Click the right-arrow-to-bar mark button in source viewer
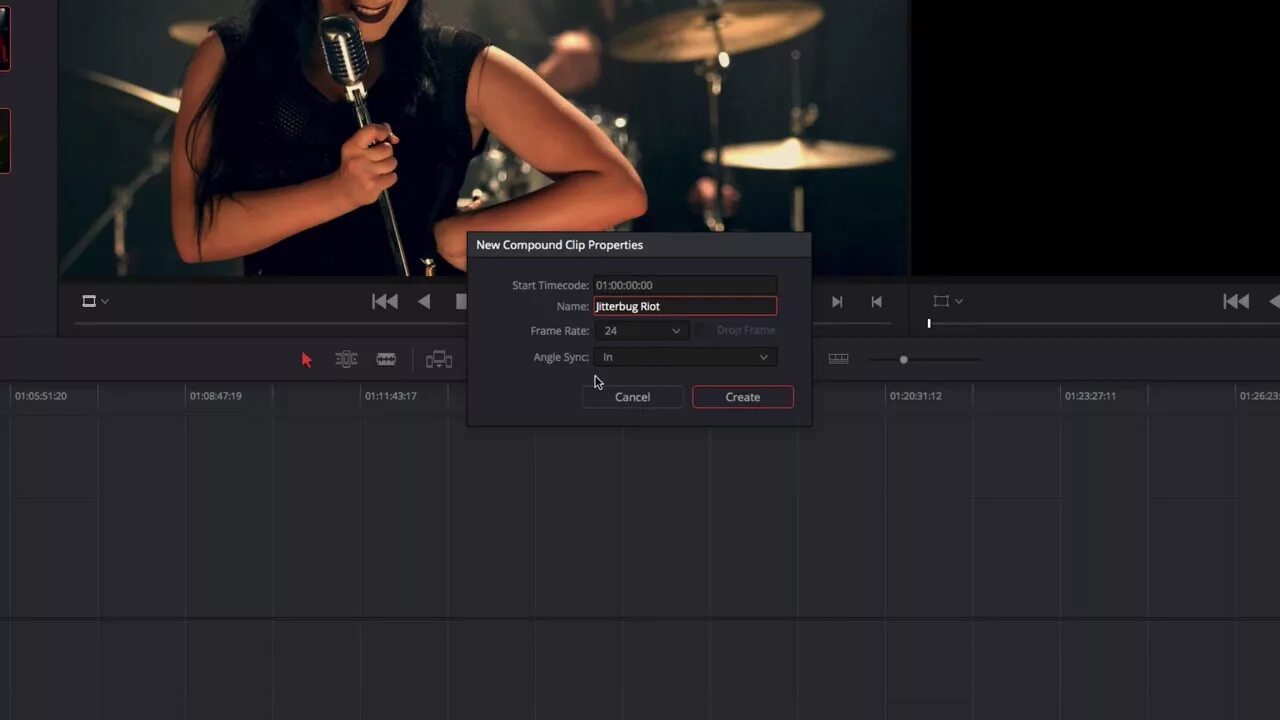This screenshot has width=1280, height=720. (837, 301)
